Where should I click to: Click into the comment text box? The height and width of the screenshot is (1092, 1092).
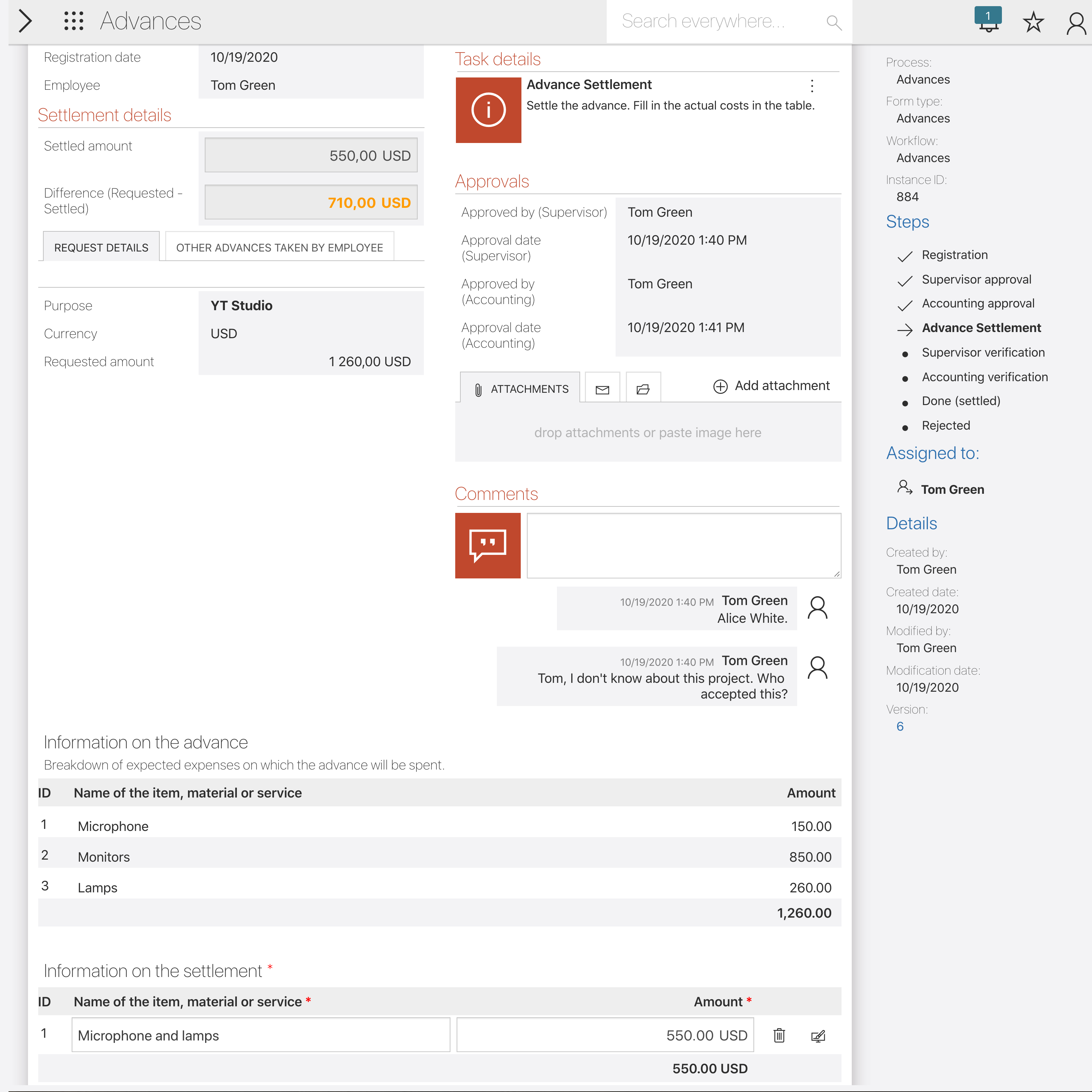click(x=683, y=545)
